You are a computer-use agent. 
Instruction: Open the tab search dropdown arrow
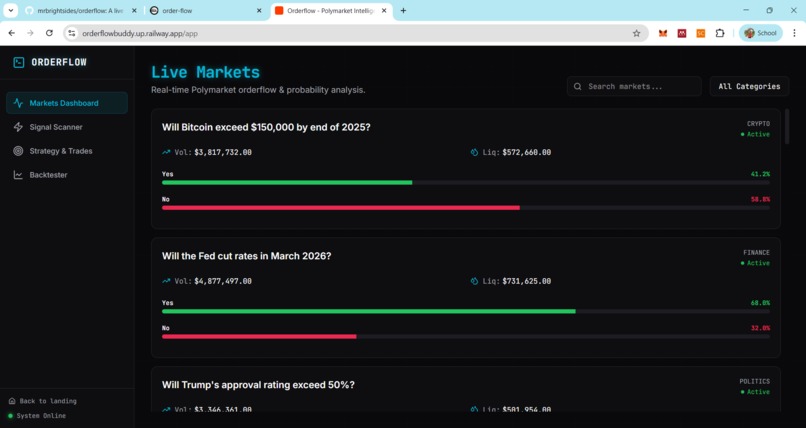click(10, 10)
